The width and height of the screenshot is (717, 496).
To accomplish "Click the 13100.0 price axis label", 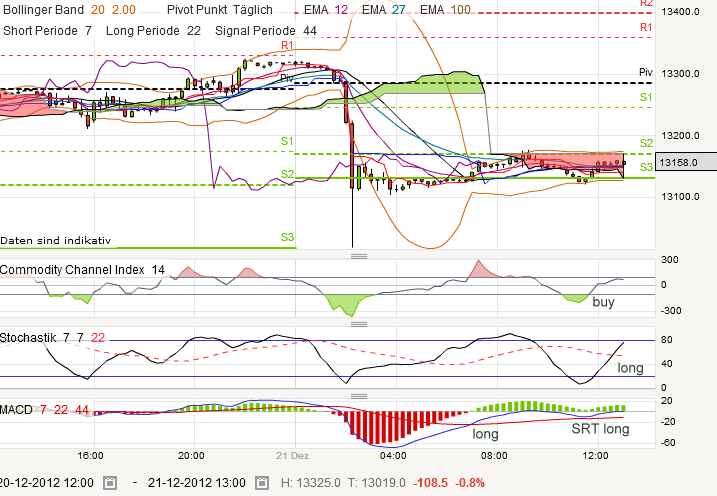I will [680, 197].
